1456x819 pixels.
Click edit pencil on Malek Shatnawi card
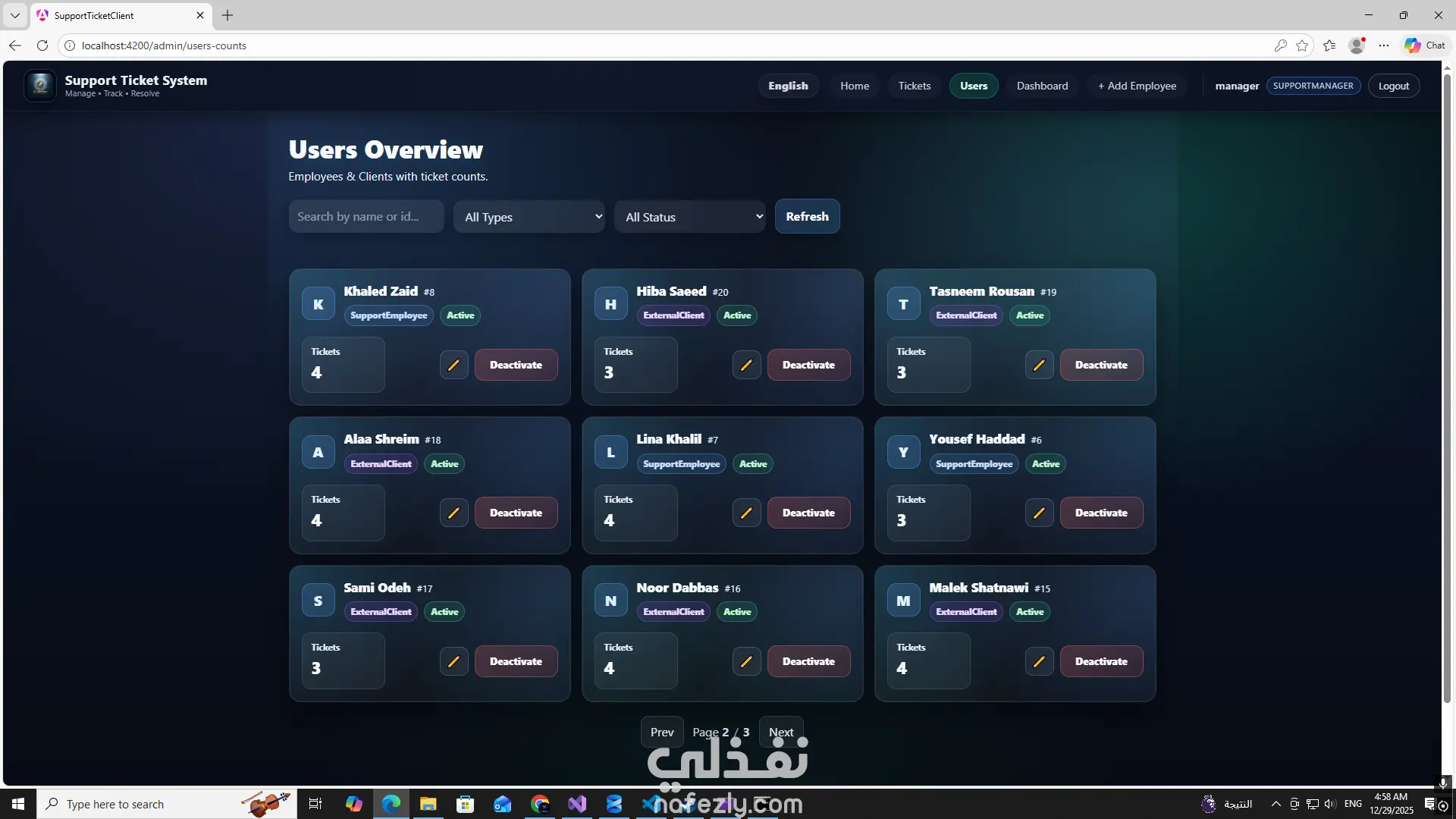(x=1039, y=661)
